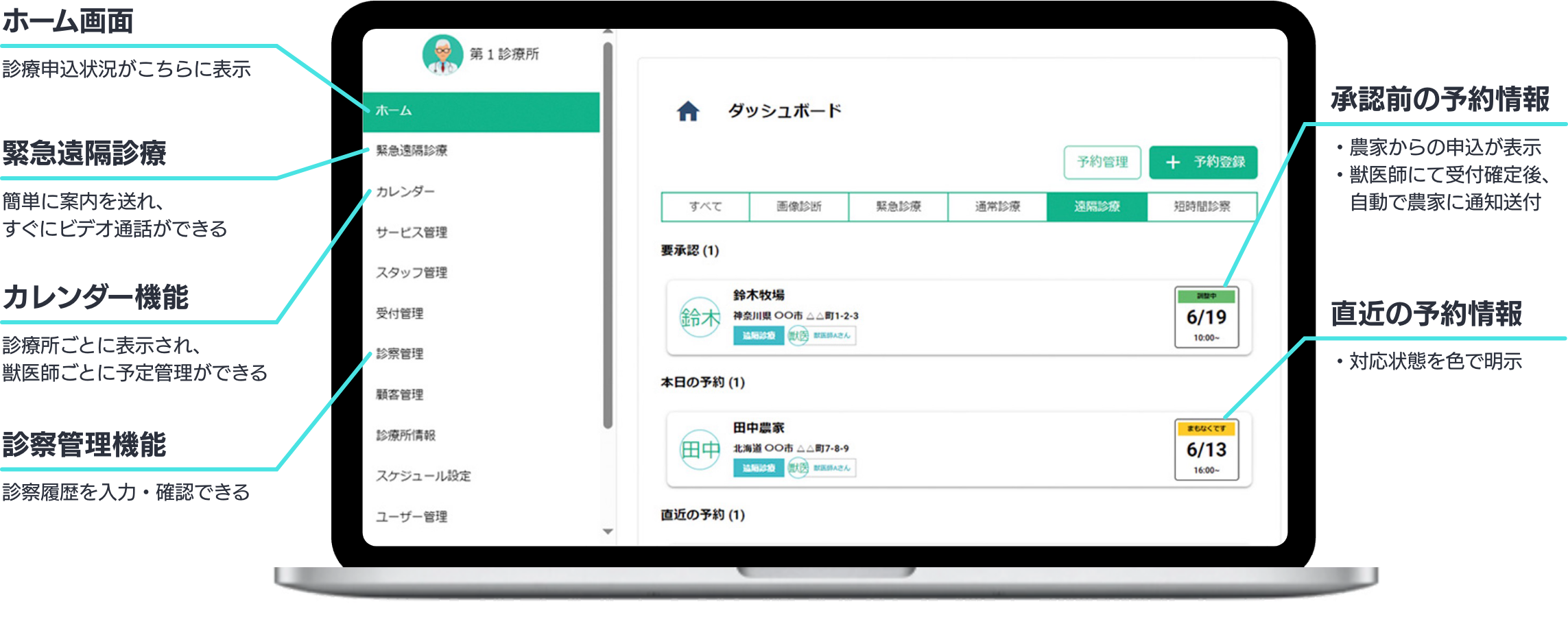Click sidebar scroll down arrow

(607, 531)
